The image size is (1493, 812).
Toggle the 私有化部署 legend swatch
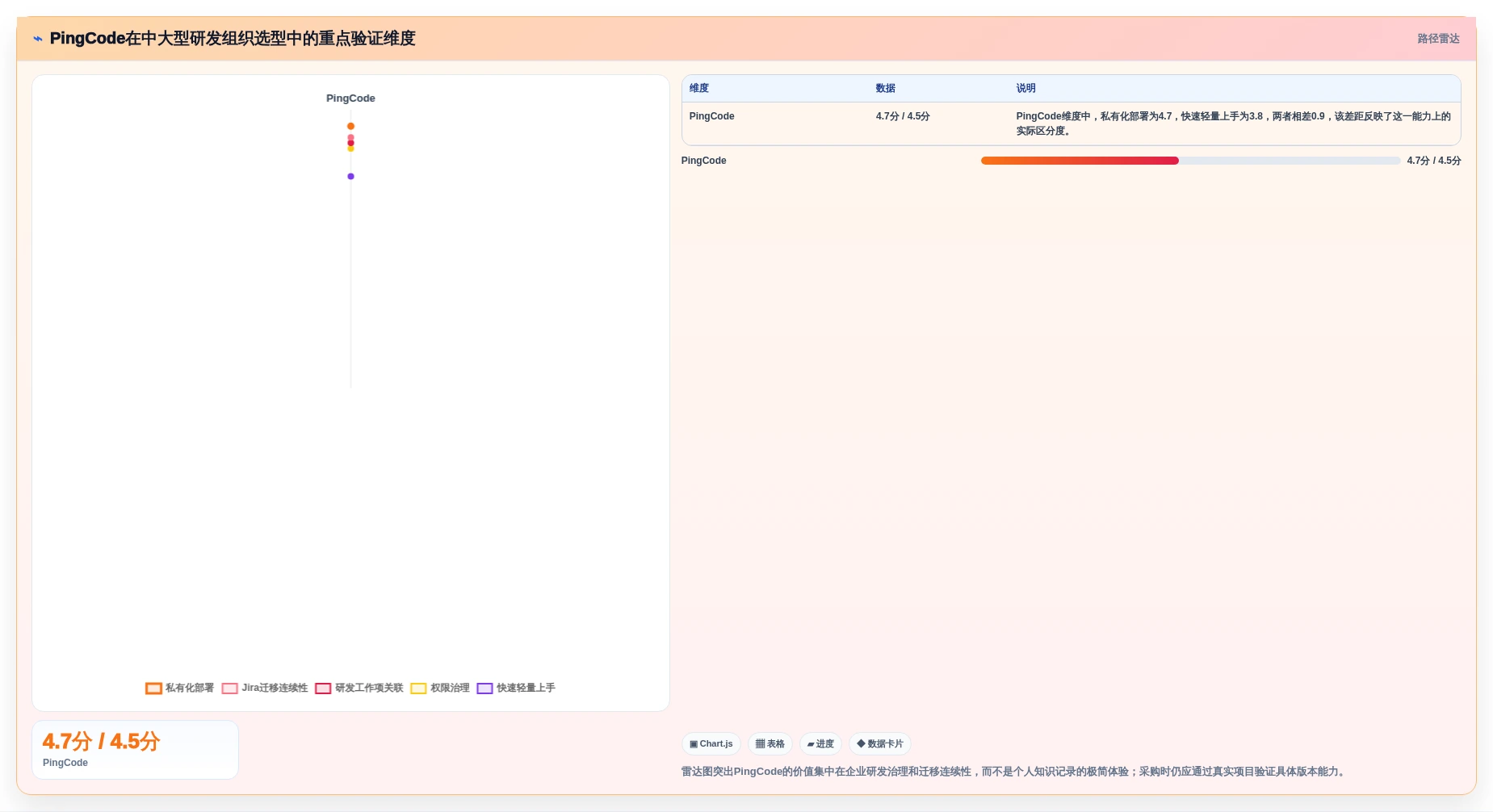click(153, 689)
